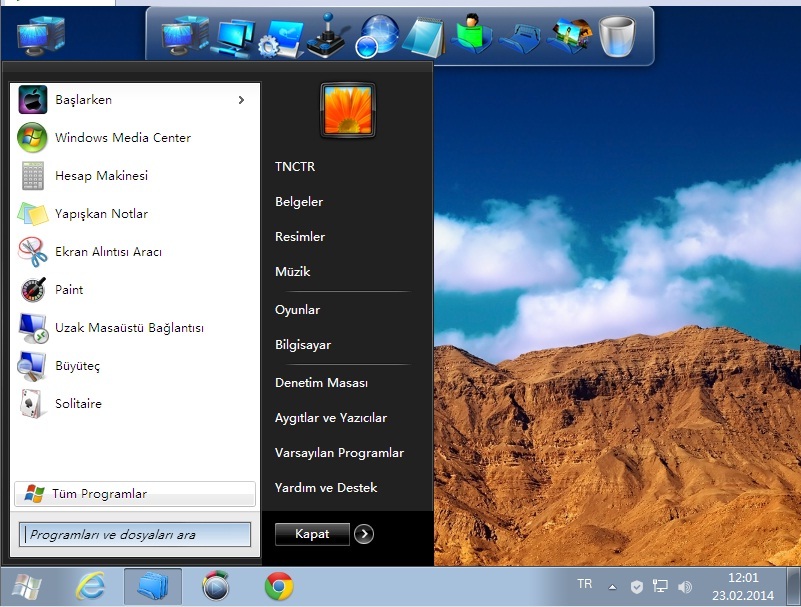
Task: Click the Windows Start button
Action: tap(27, 586)
